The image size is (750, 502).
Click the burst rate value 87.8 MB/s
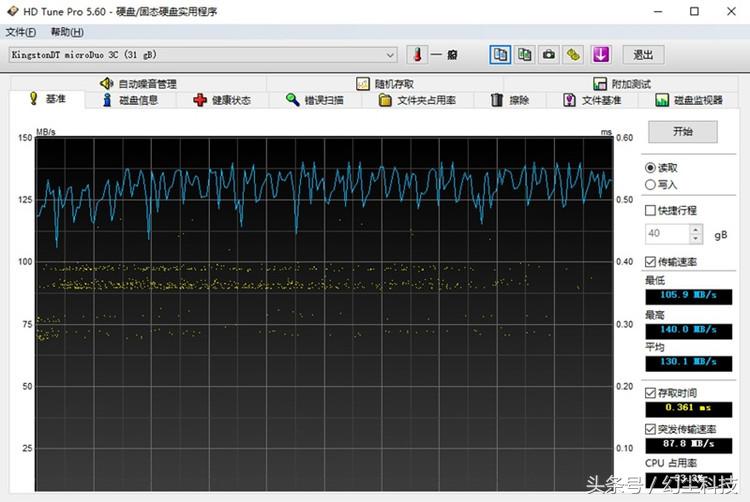point(688,445)
